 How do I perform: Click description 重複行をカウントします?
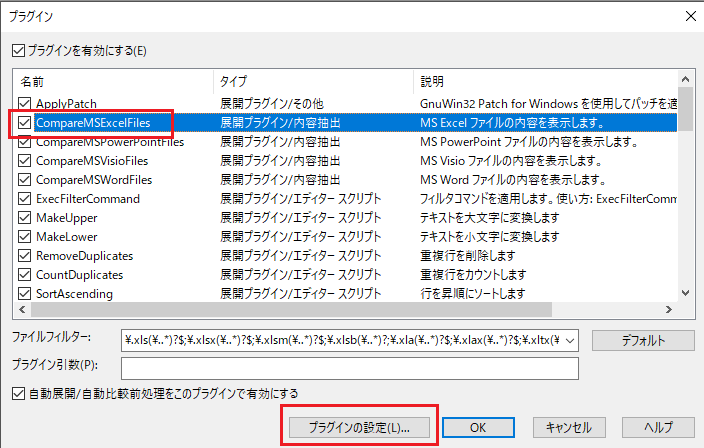click(473, 274)
